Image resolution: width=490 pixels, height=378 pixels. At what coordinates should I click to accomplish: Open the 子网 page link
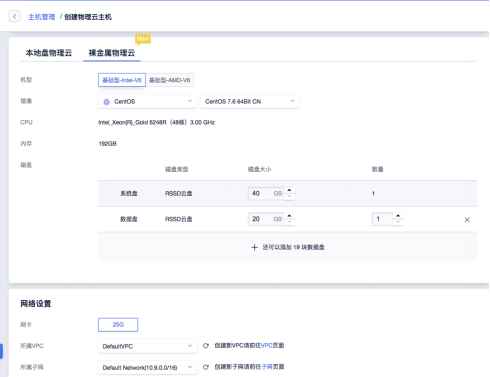pyautogui.click(x=267, y=367)
